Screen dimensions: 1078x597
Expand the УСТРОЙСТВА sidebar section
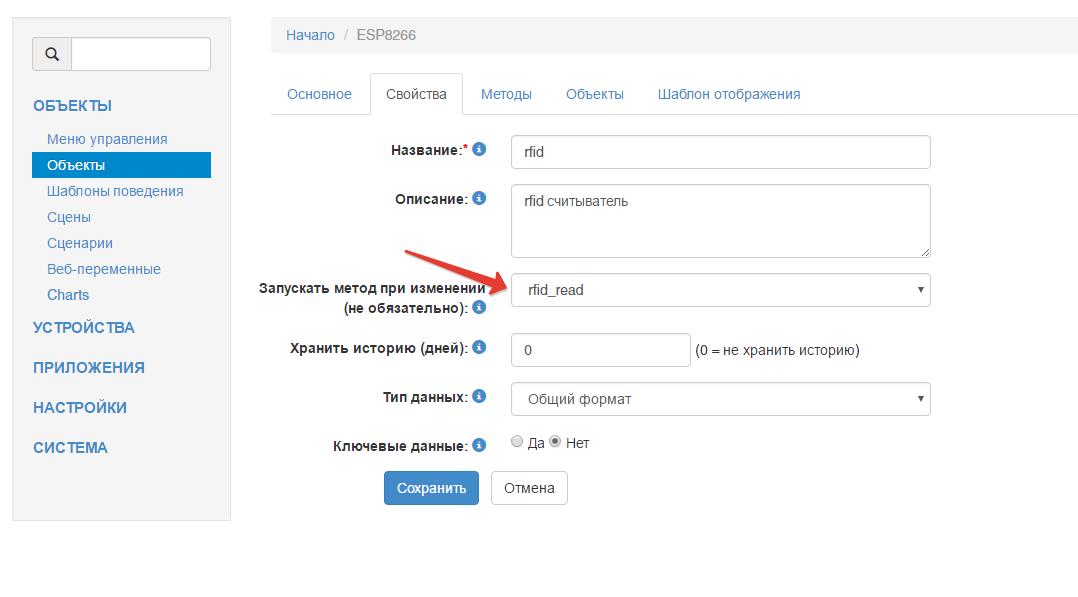(84, 328)
